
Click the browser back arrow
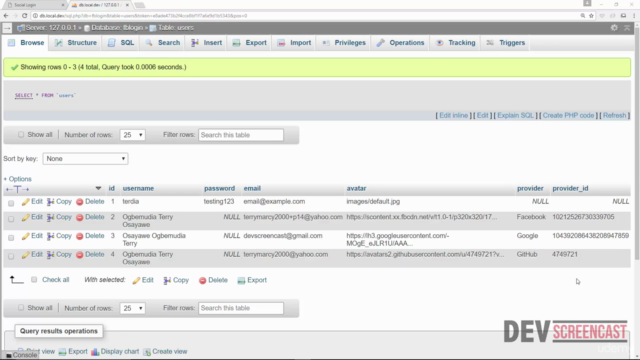6,16
